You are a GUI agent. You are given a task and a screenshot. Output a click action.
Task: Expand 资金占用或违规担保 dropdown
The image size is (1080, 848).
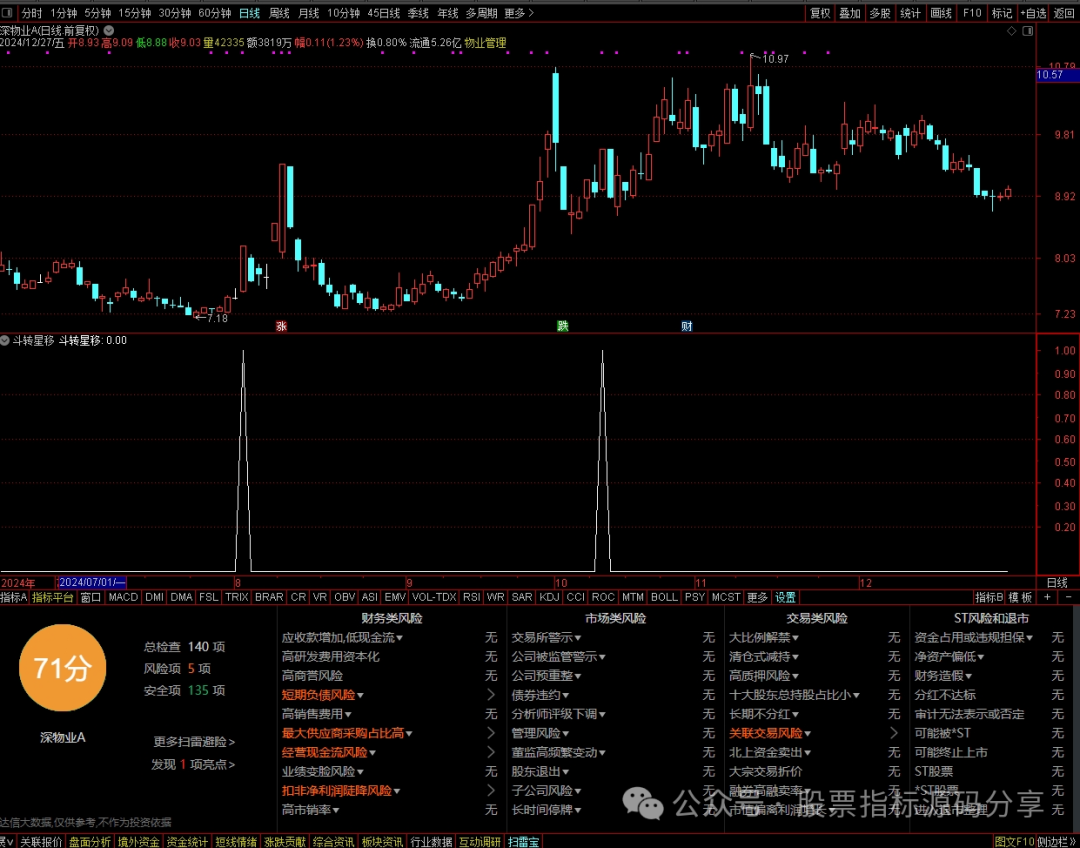(x=1030, y=639)
